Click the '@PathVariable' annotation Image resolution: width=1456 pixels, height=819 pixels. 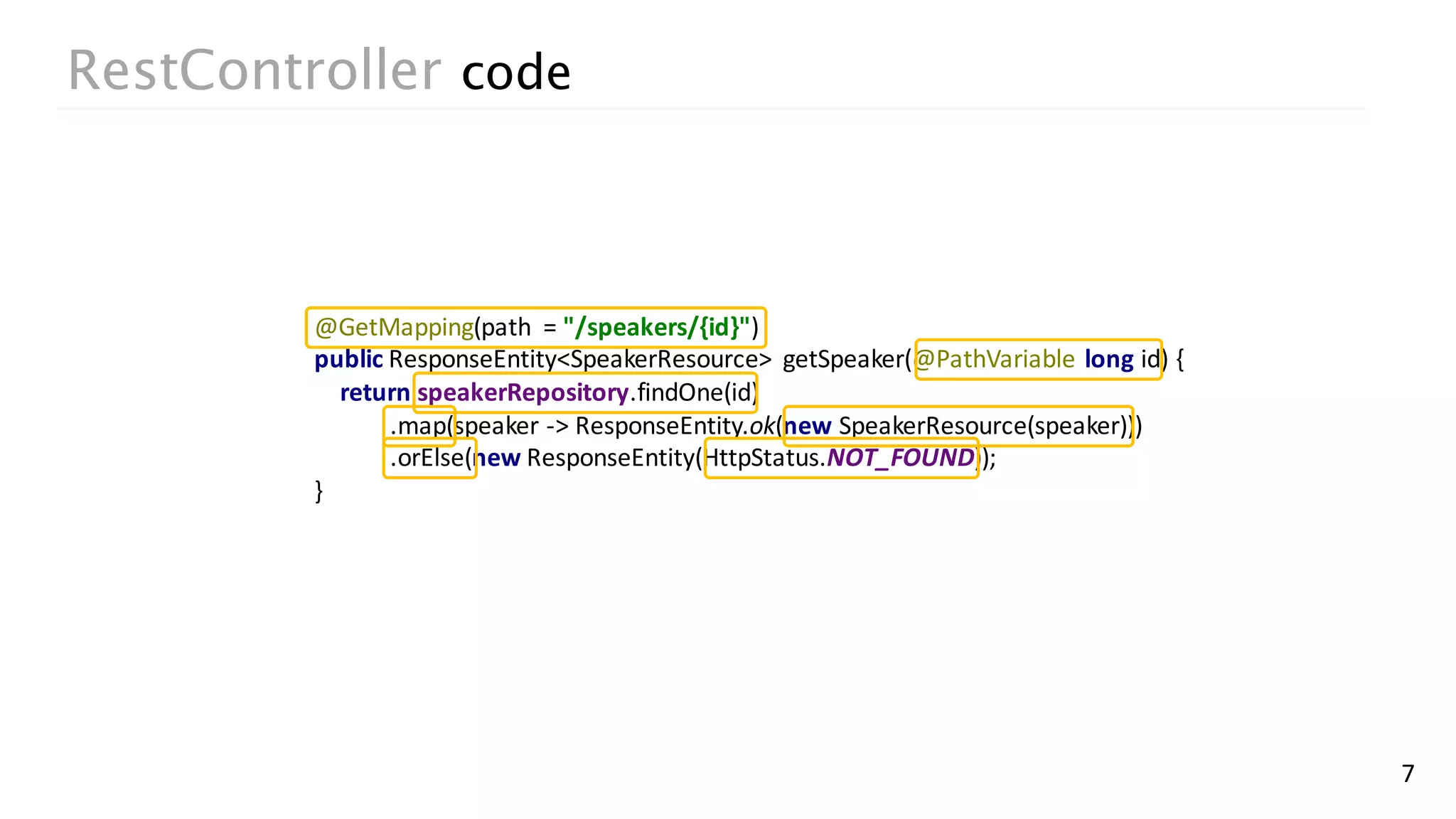point(995,360)
